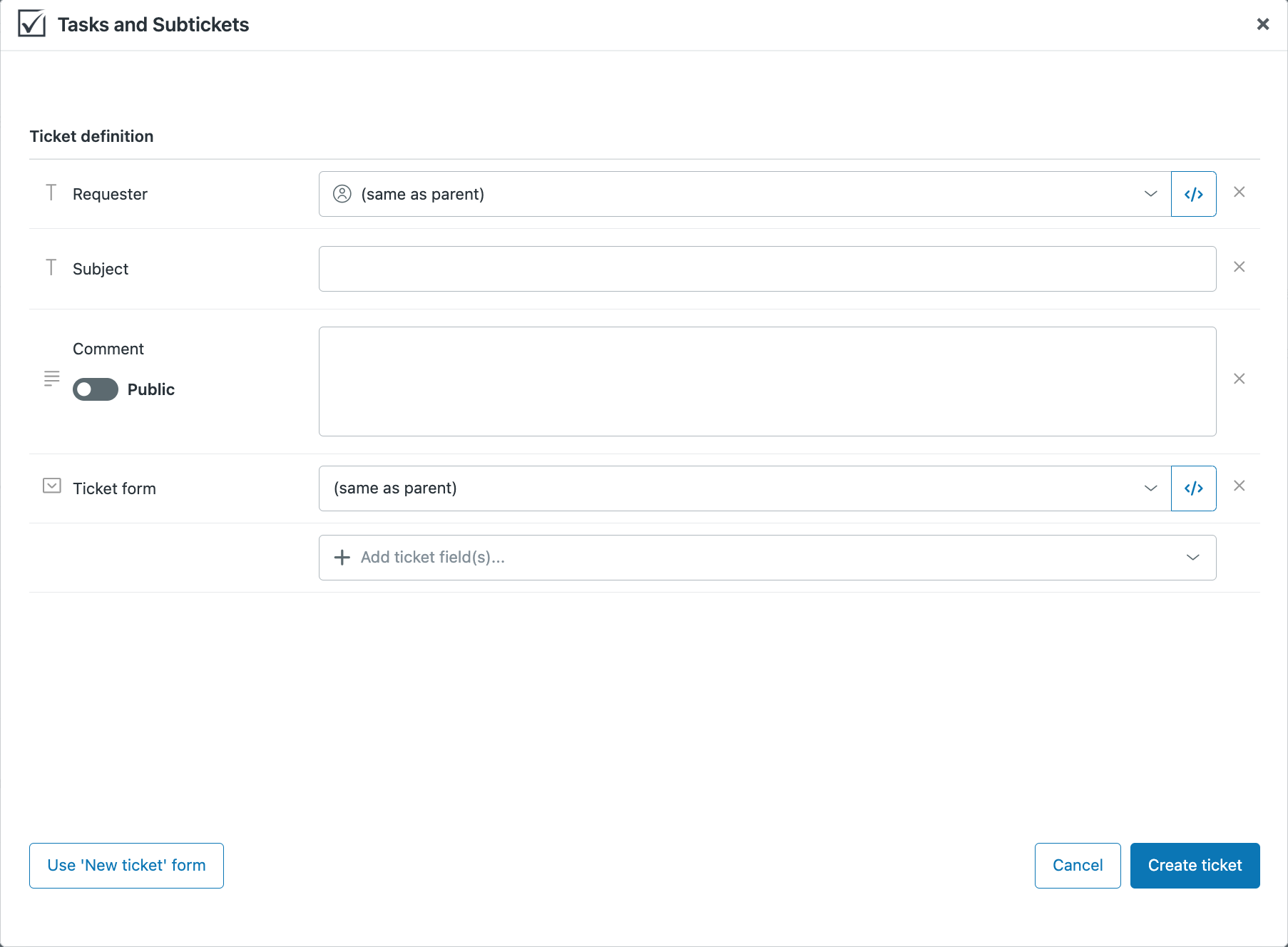Click the paragraph lines icon beside Comment
Screen dimensions: 1288x947
pos(52,379)
